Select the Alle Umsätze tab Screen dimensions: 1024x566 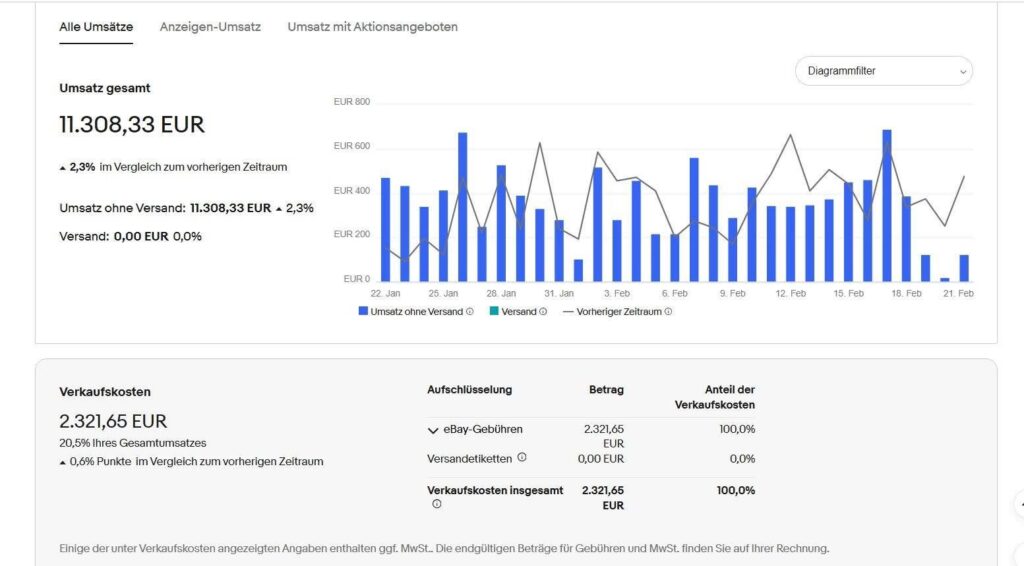[96, 27]
